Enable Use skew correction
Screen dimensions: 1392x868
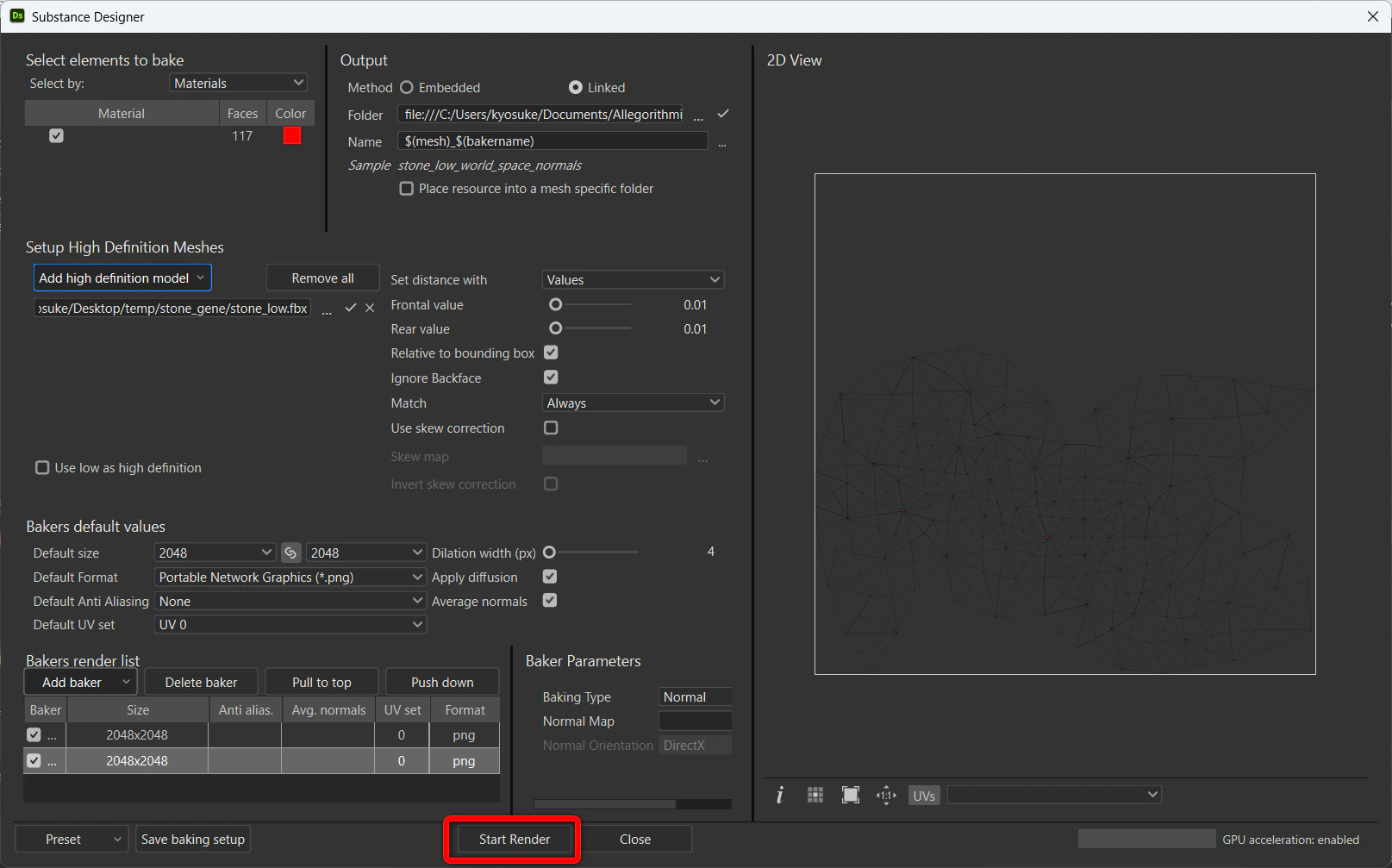coord(551,428)
